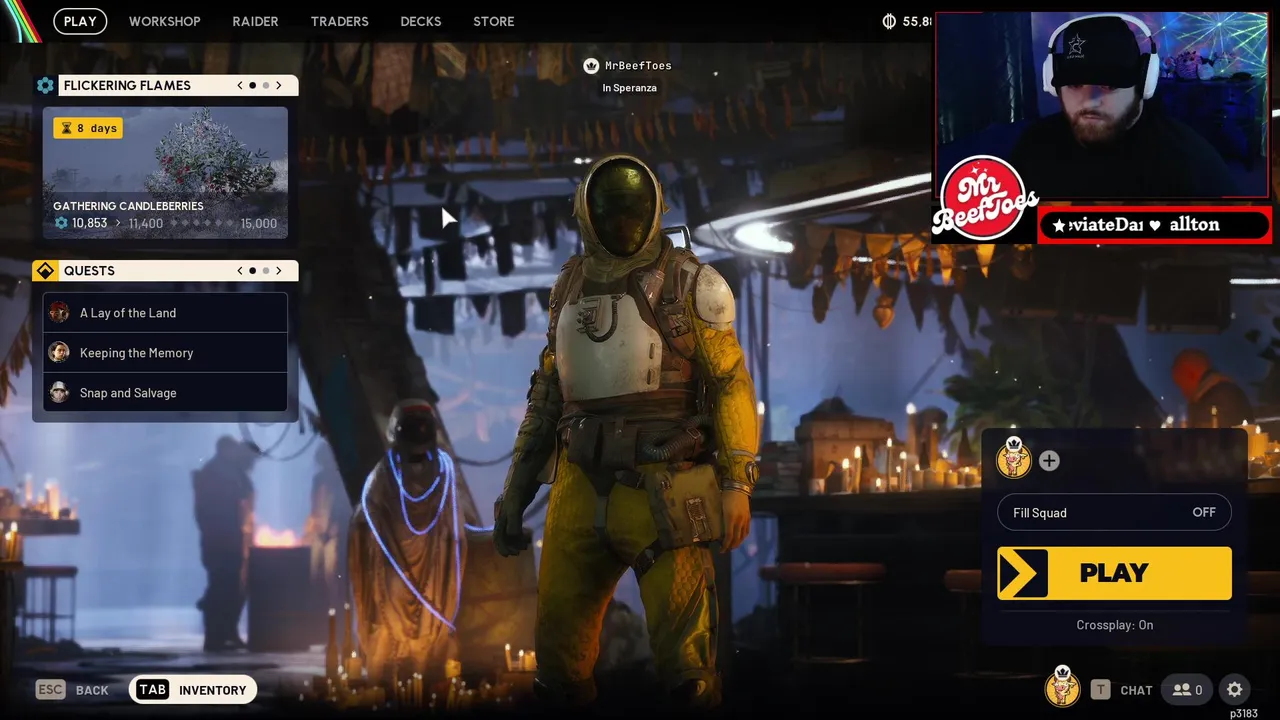Open the RAIDER tab

tap(255, 21)
